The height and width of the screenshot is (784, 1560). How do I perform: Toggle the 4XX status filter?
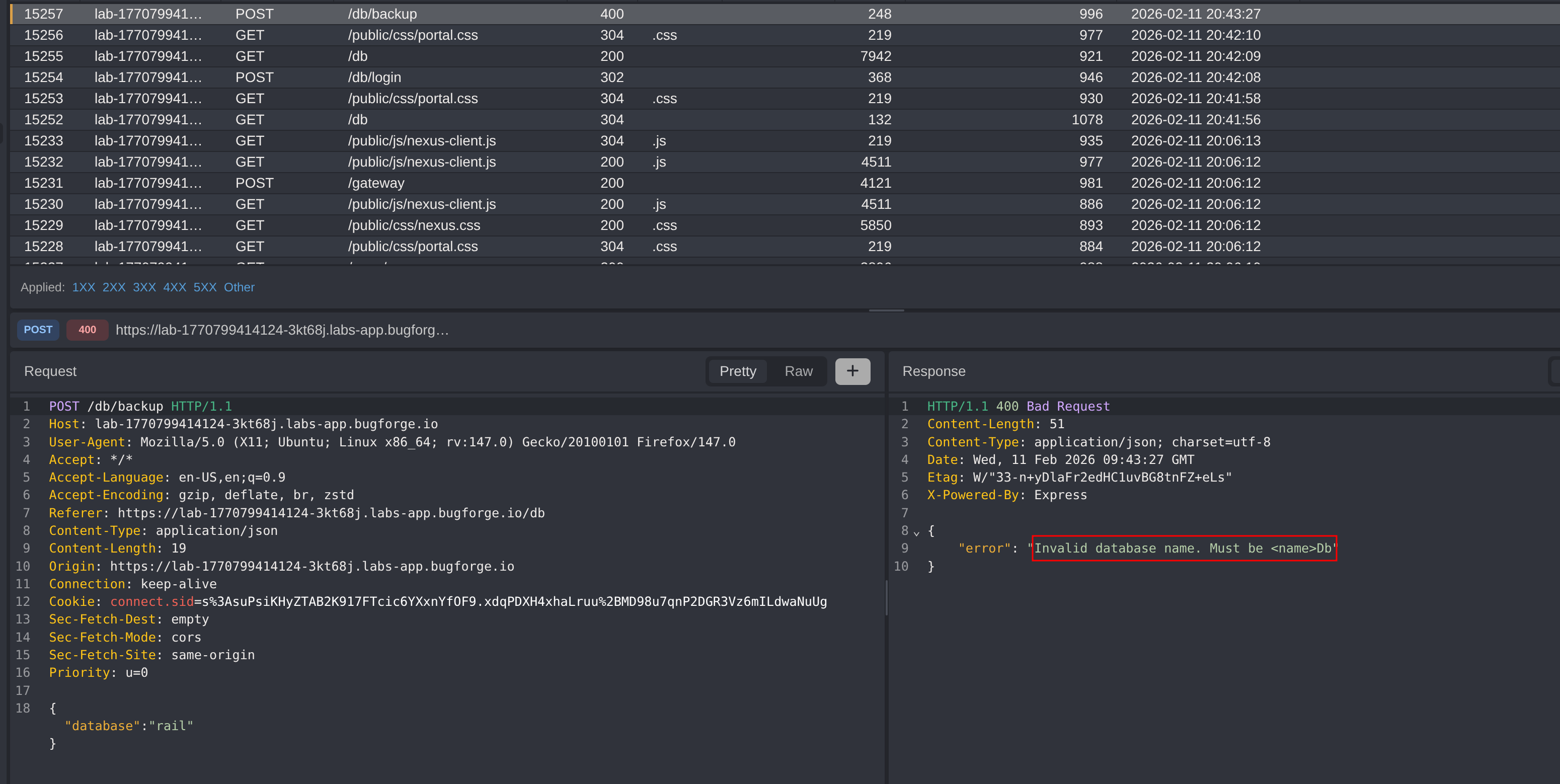(175, 287)
